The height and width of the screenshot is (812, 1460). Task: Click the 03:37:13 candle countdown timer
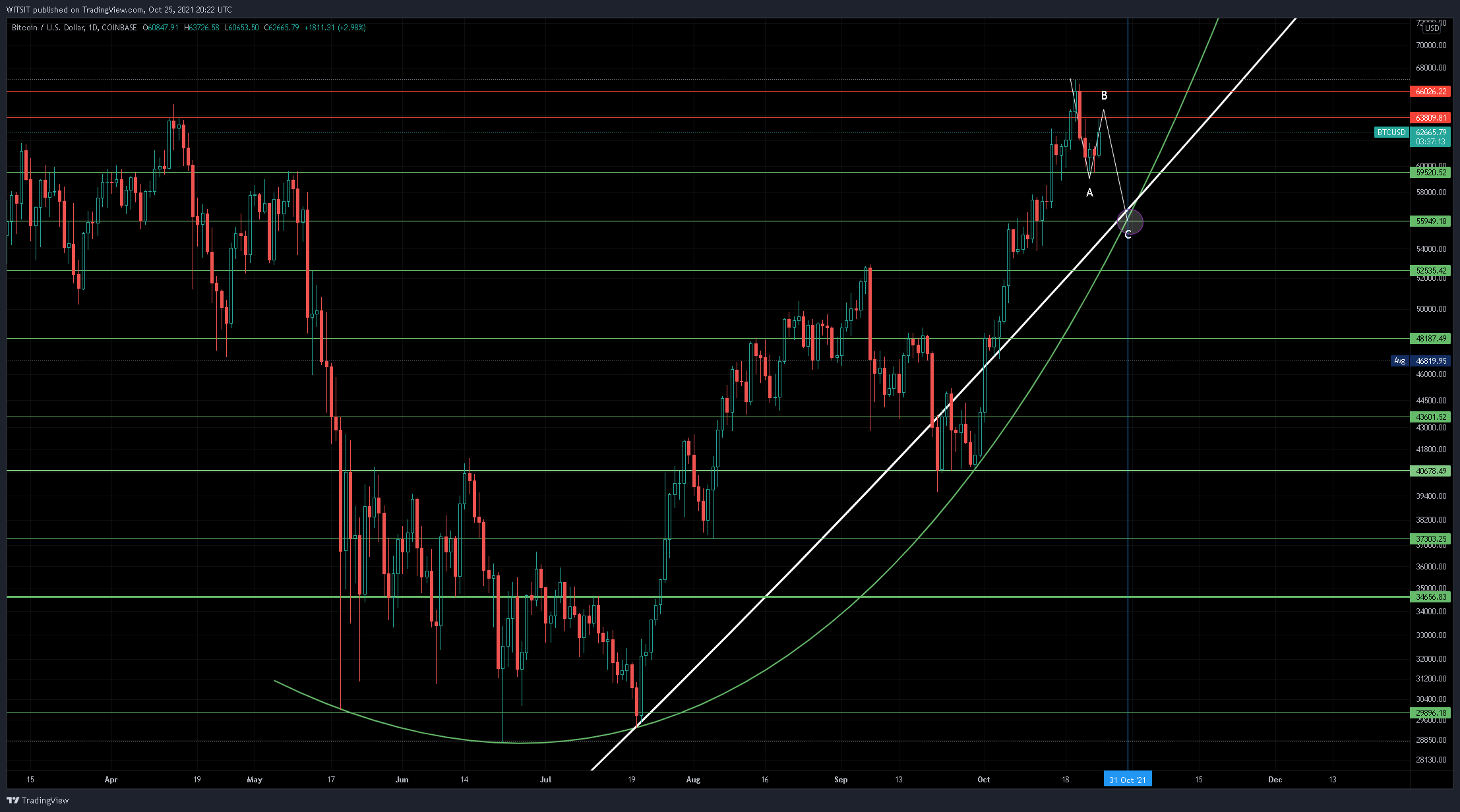(1431, 142)
